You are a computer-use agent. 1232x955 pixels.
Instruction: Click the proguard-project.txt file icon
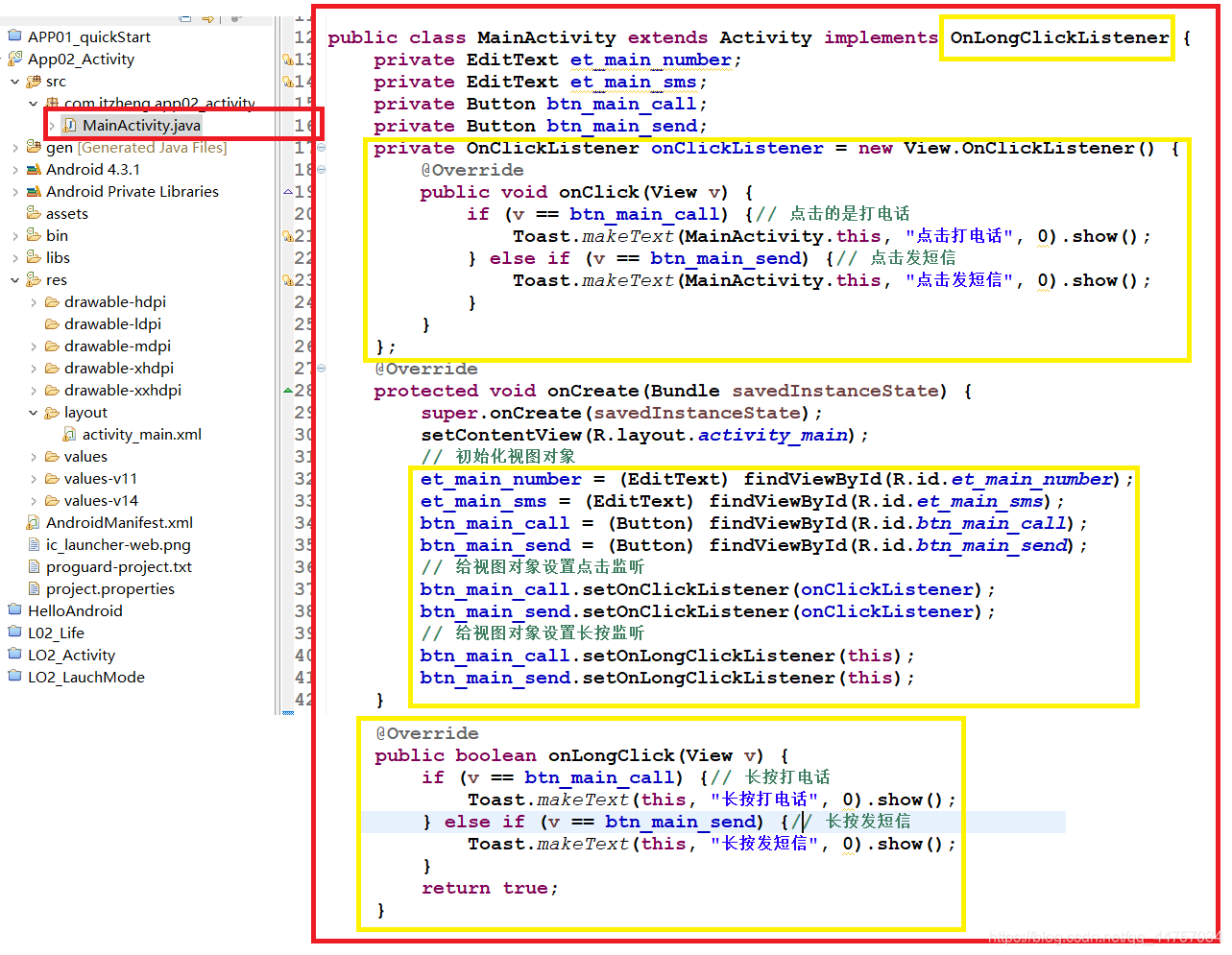click(x=34, y=566)
